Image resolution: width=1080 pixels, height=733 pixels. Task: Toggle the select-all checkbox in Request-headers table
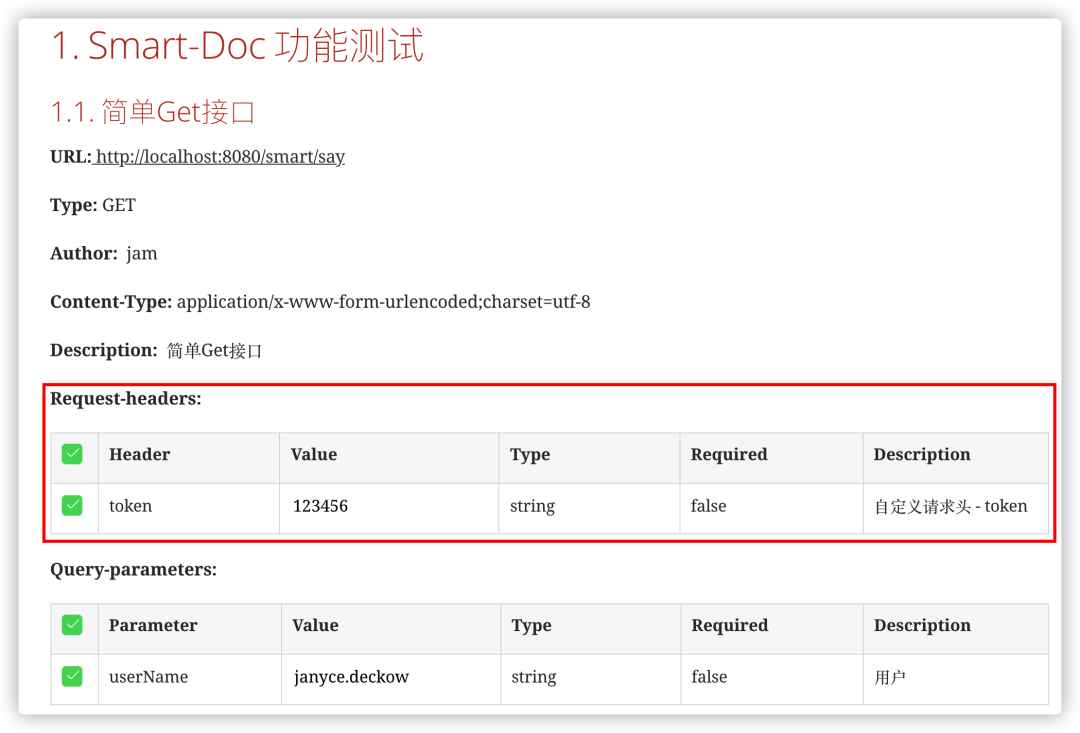[x=72, y=455]
